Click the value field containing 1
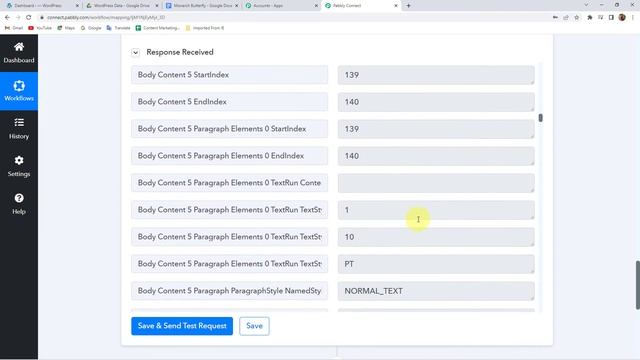 click(436, 210)
